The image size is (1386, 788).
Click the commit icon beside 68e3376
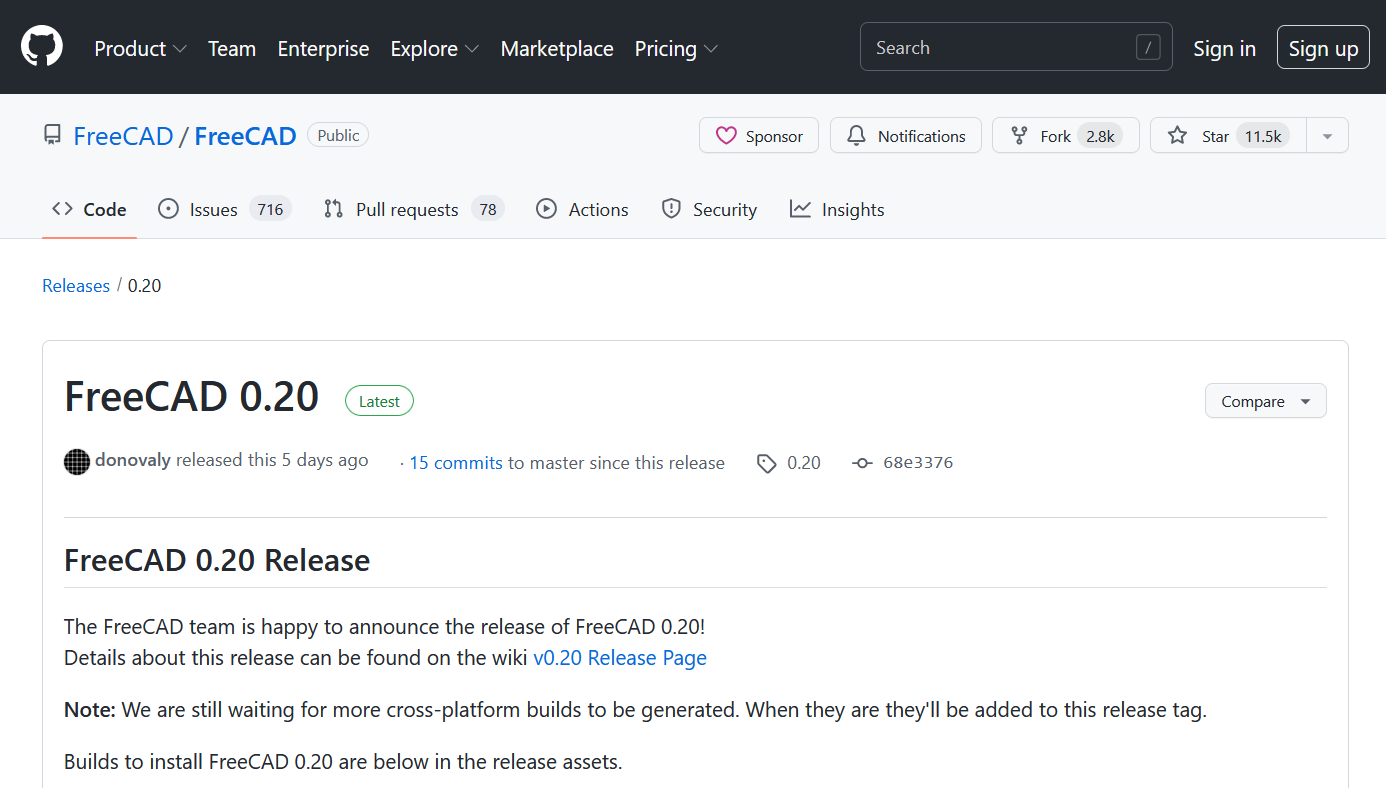pos(862,463)
